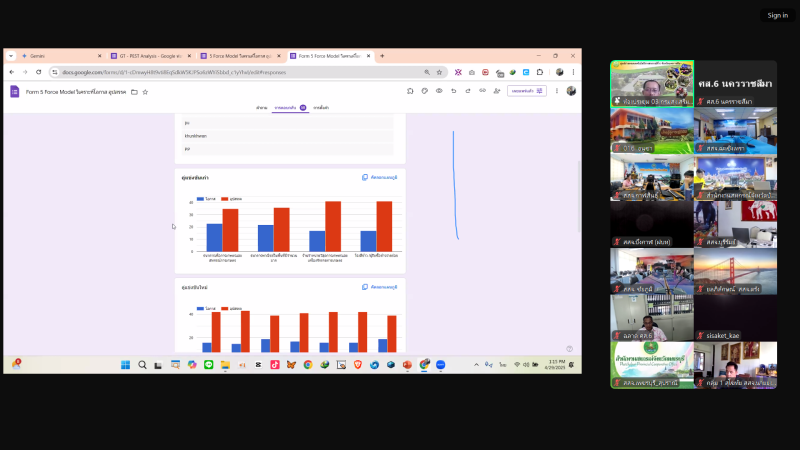Click the browser profile avatar
Viewport: 800px width, 450px height.
[x=560, y=72]
